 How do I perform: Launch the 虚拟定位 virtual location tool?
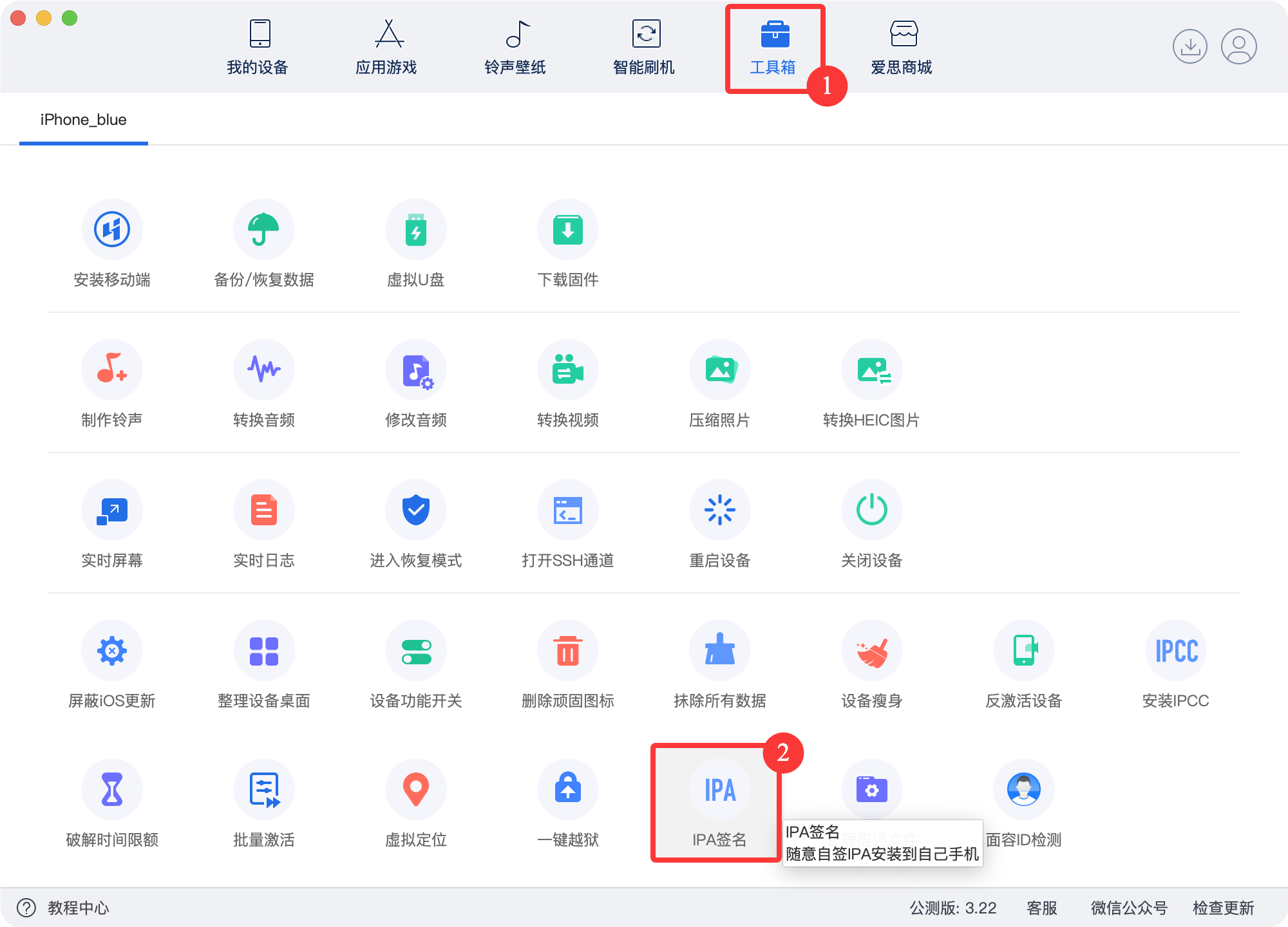[416, 803]
